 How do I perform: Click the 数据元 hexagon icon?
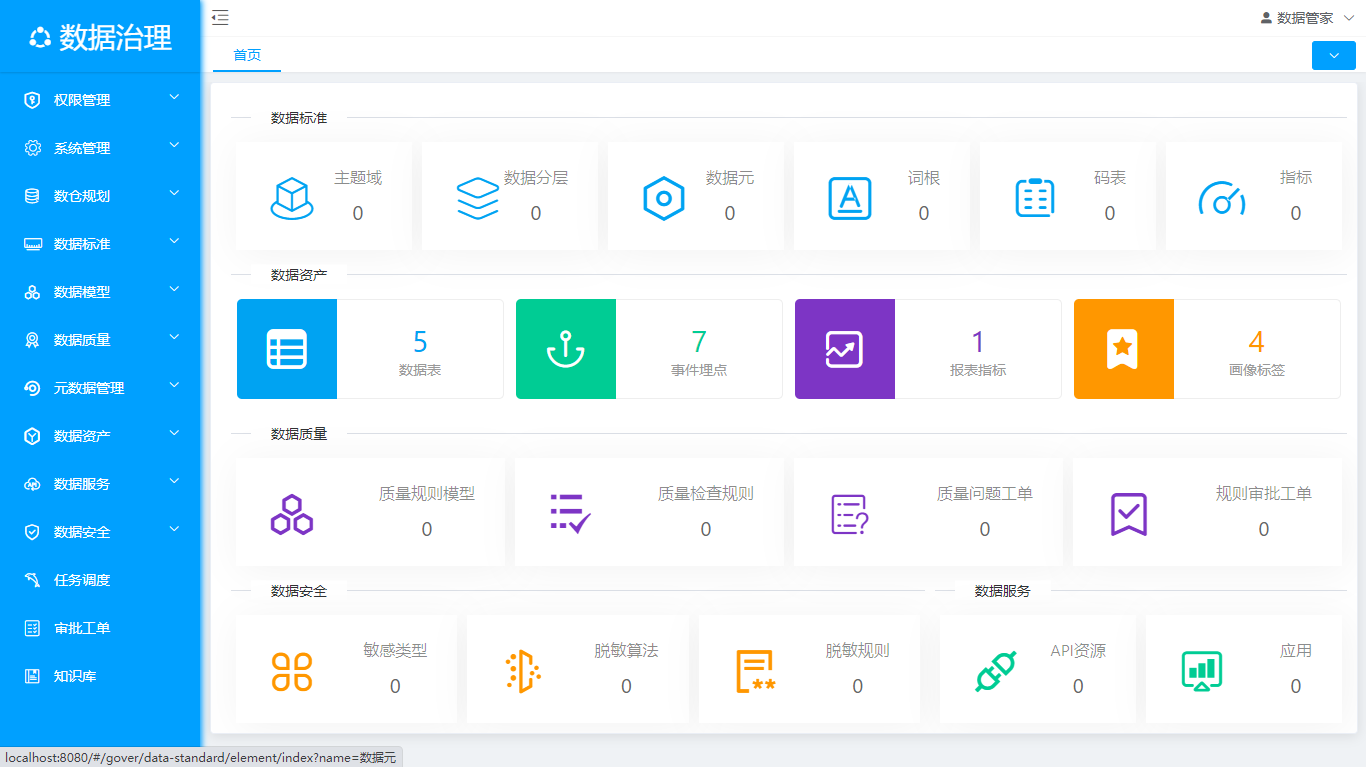click(x=663, y=198)
